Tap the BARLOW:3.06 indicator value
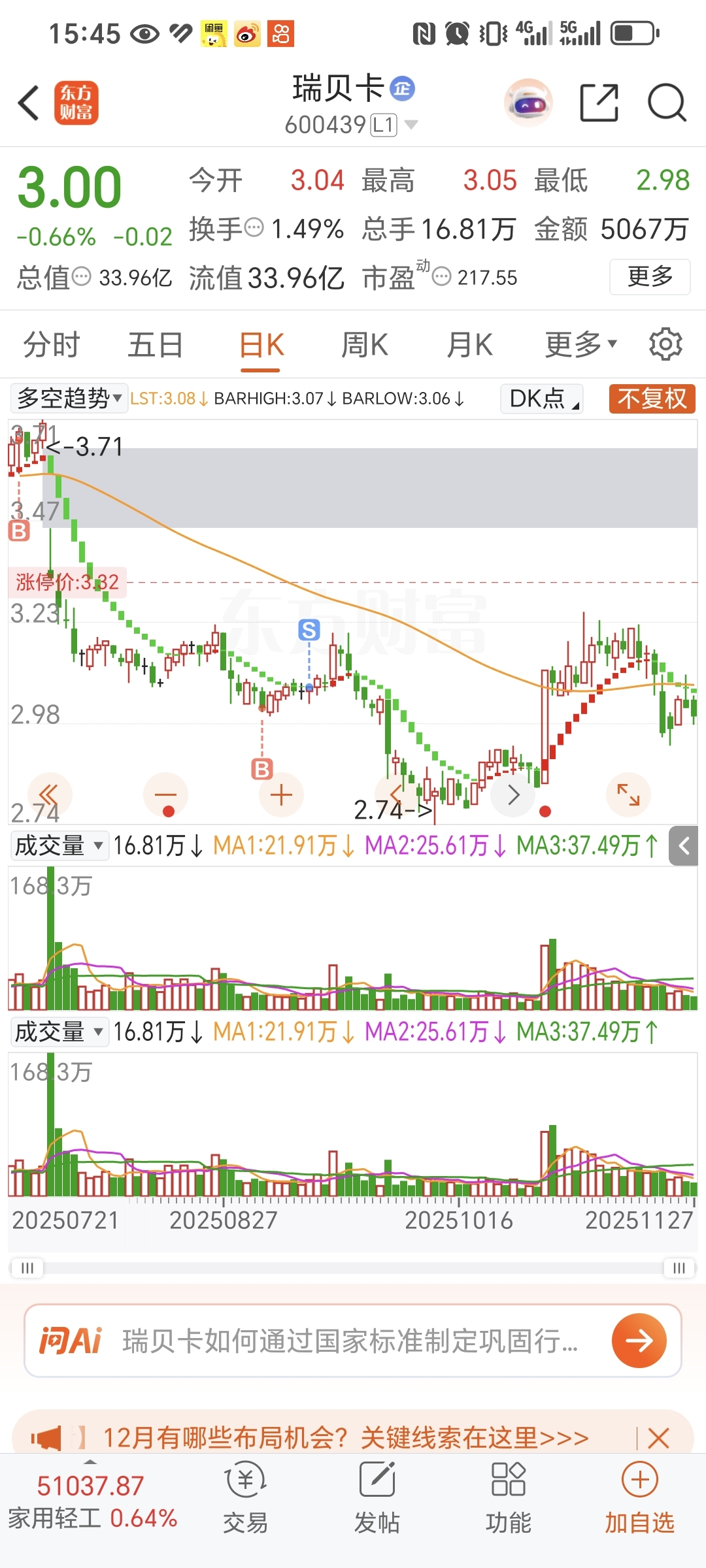The image size is (706, 1568). coord(403,399)
